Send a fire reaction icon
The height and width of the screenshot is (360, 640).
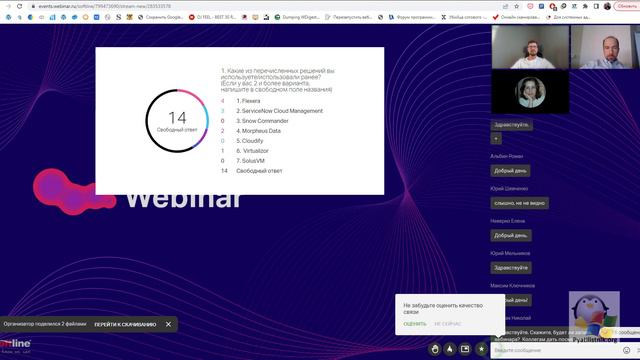click(450, 349)
